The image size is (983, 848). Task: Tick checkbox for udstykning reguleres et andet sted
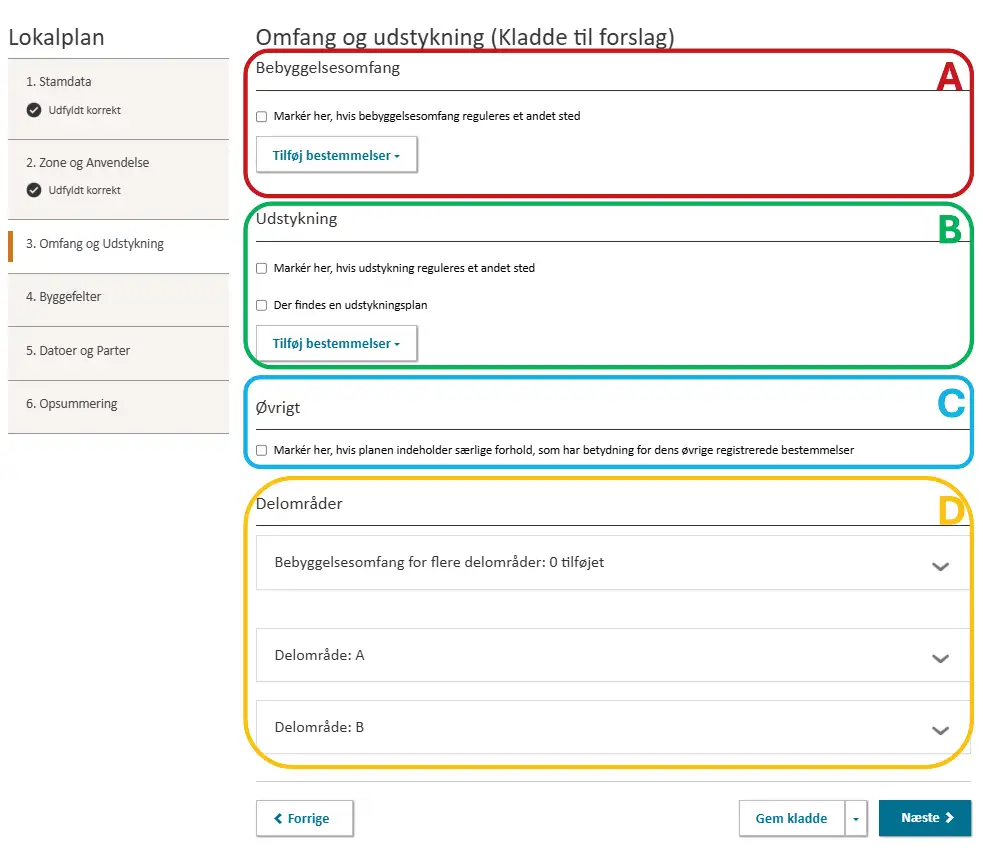(x=262, y=269)
